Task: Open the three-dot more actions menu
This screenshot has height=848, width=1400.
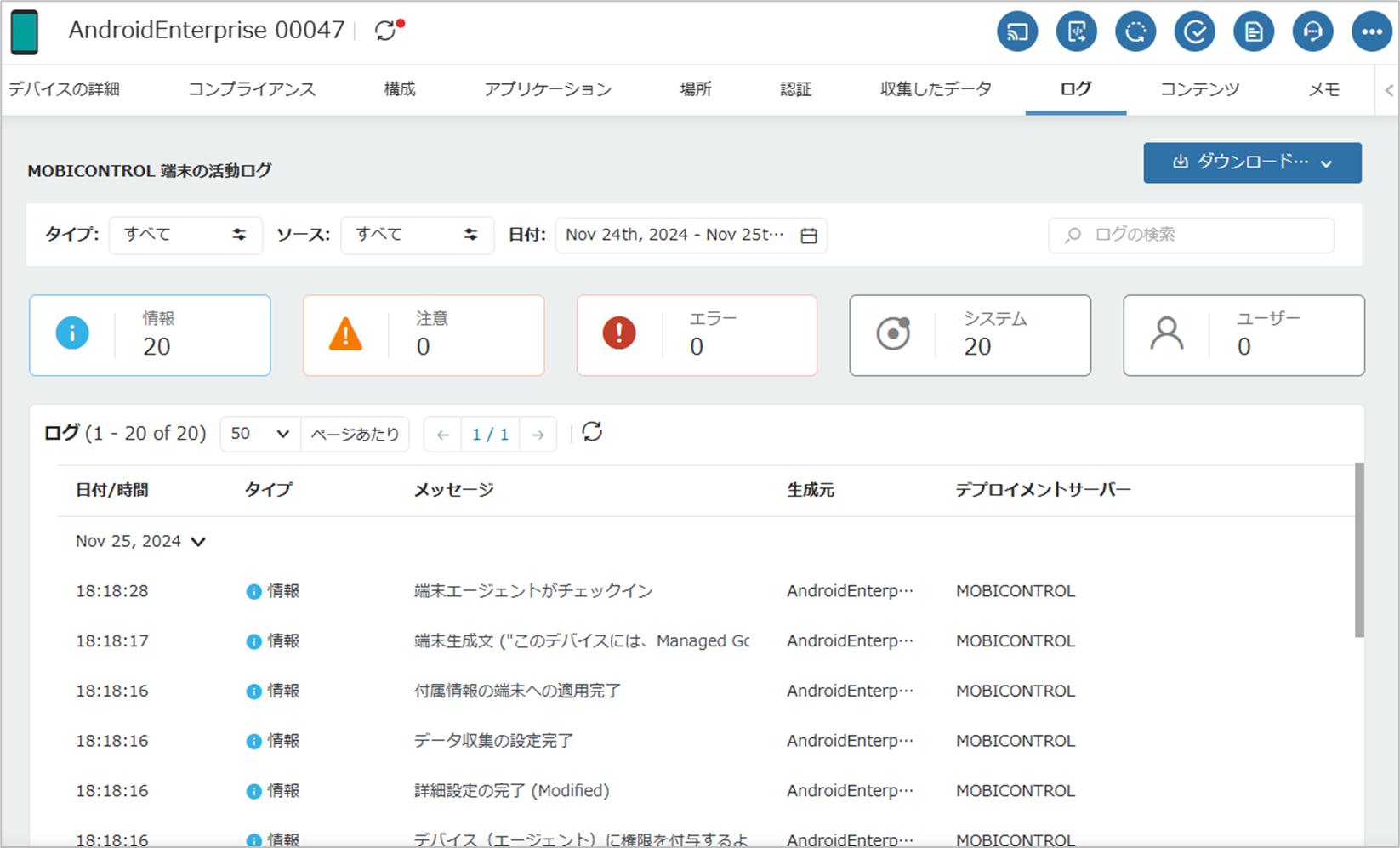Action: tap(1372, 32)
